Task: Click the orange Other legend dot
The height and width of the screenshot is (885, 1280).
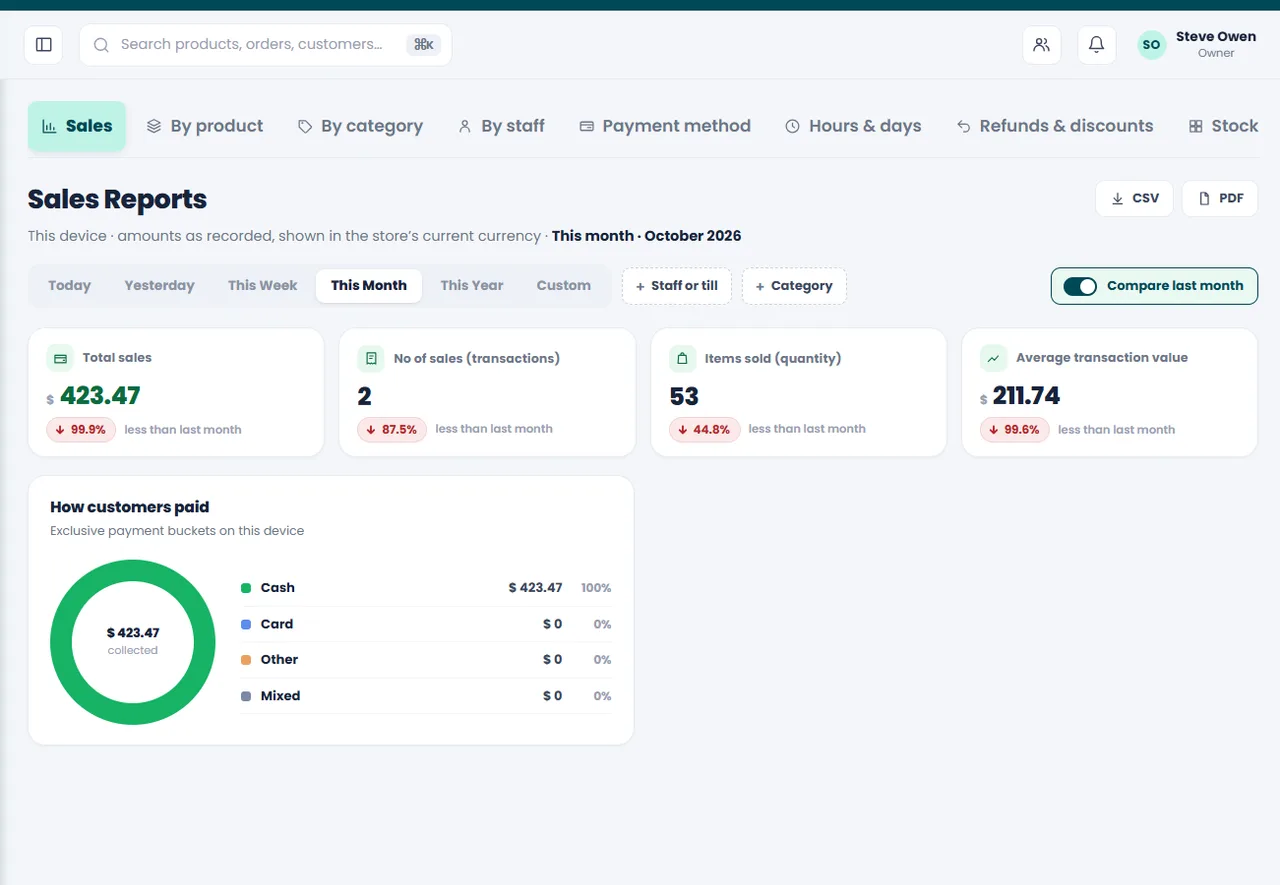Action: (x=246, y=660)
